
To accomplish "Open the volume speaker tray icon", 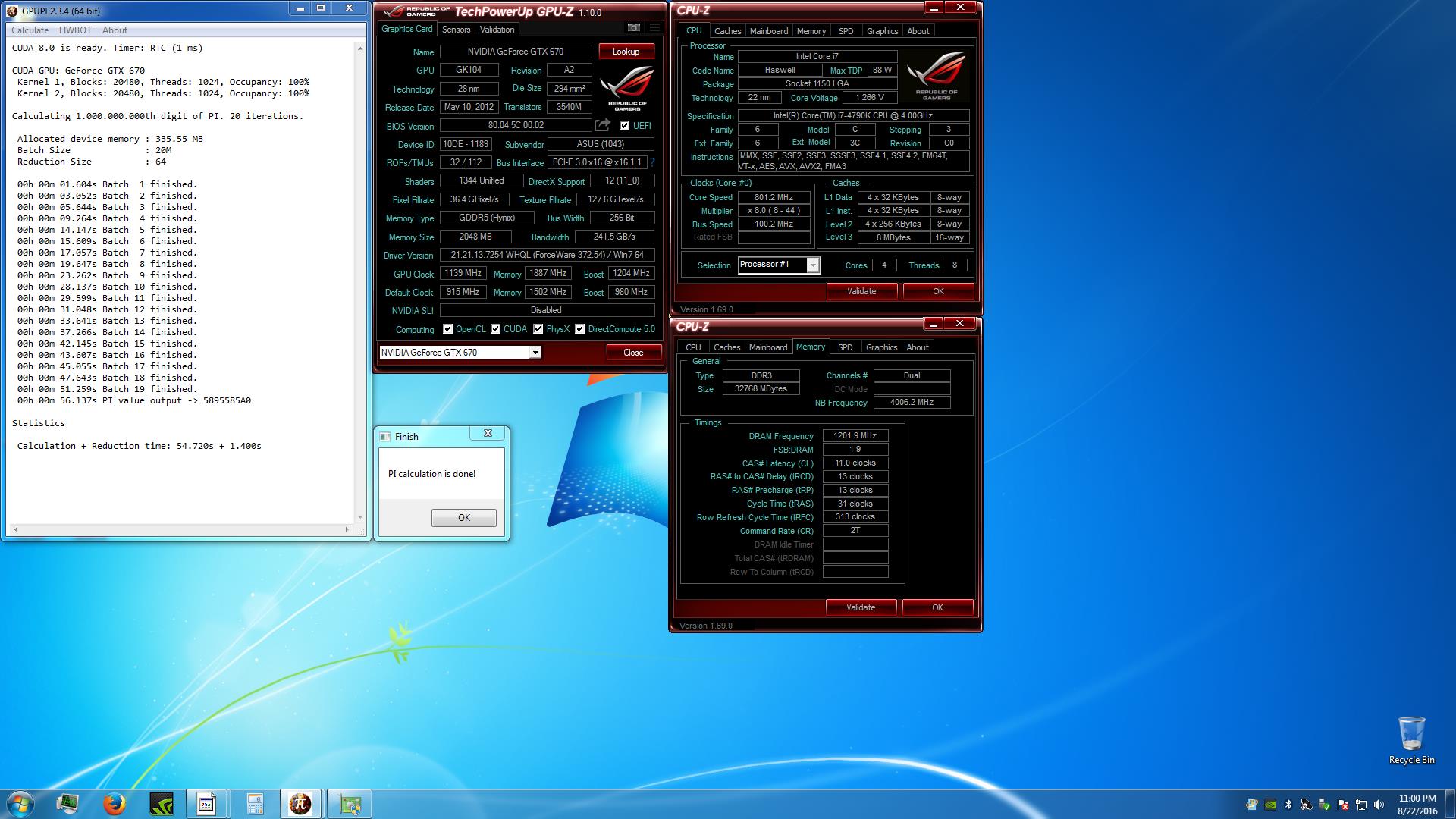I will tap(1379, 805).
